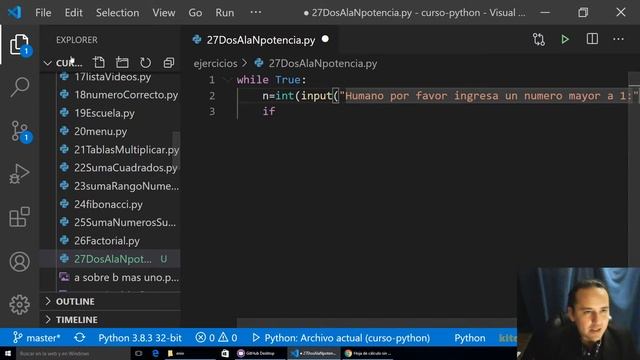Image resolution: width=640 pixels, height=360 pixels.
Task: Open the Run and Debug view
Action: (x=19, y=174)
